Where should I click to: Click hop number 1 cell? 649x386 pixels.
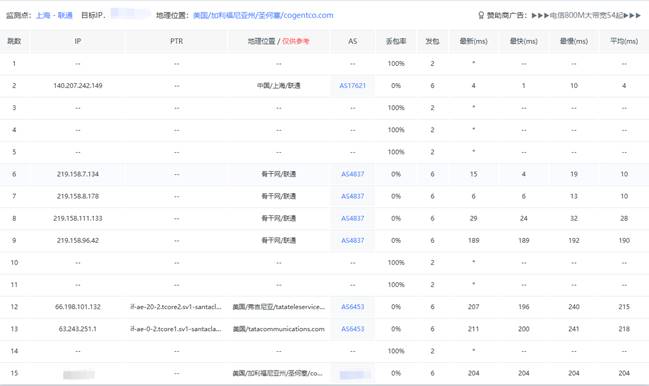(14, 64)
